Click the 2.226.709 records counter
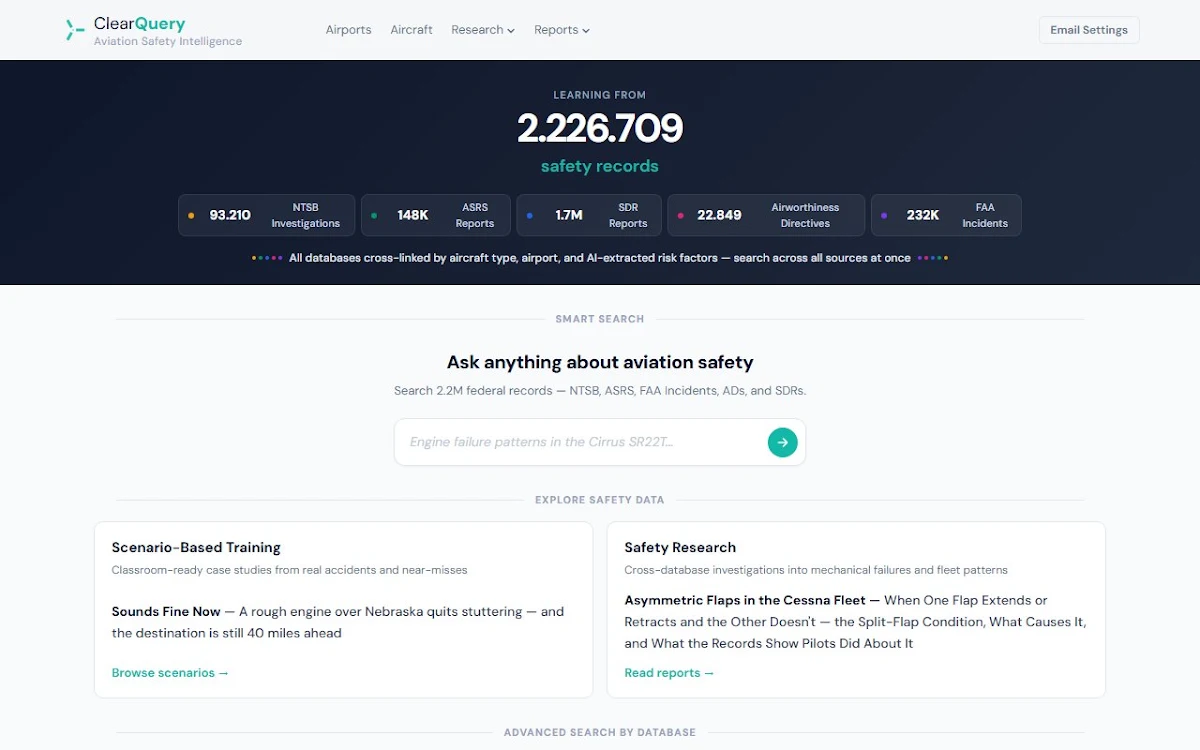Screen dimensions: 1200x750 [x=600, y=128]
